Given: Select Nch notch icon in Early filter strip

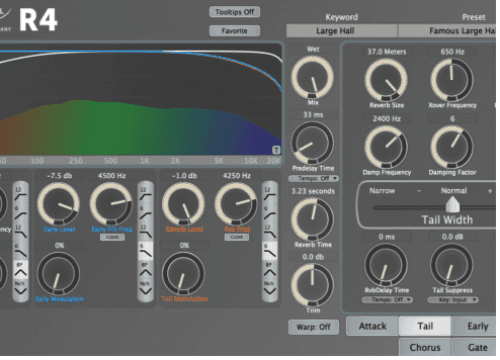Looking at the screenshot, I should pyautogui.click(x=146, y=289).
